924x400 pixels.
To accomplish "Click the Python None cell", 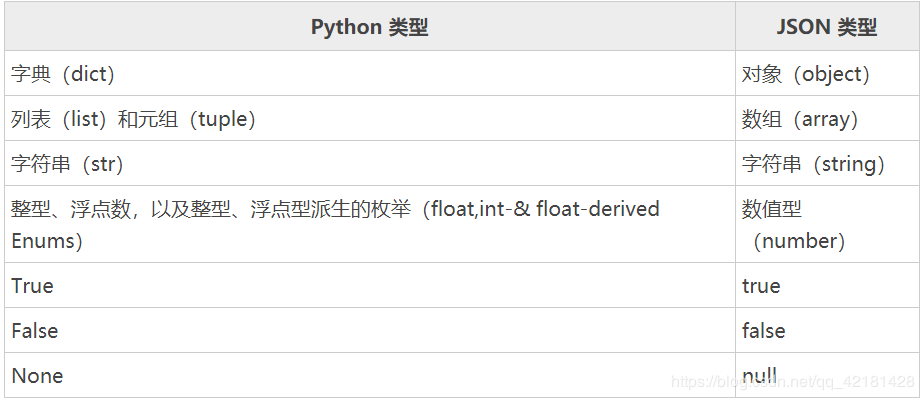I will 369,375.
